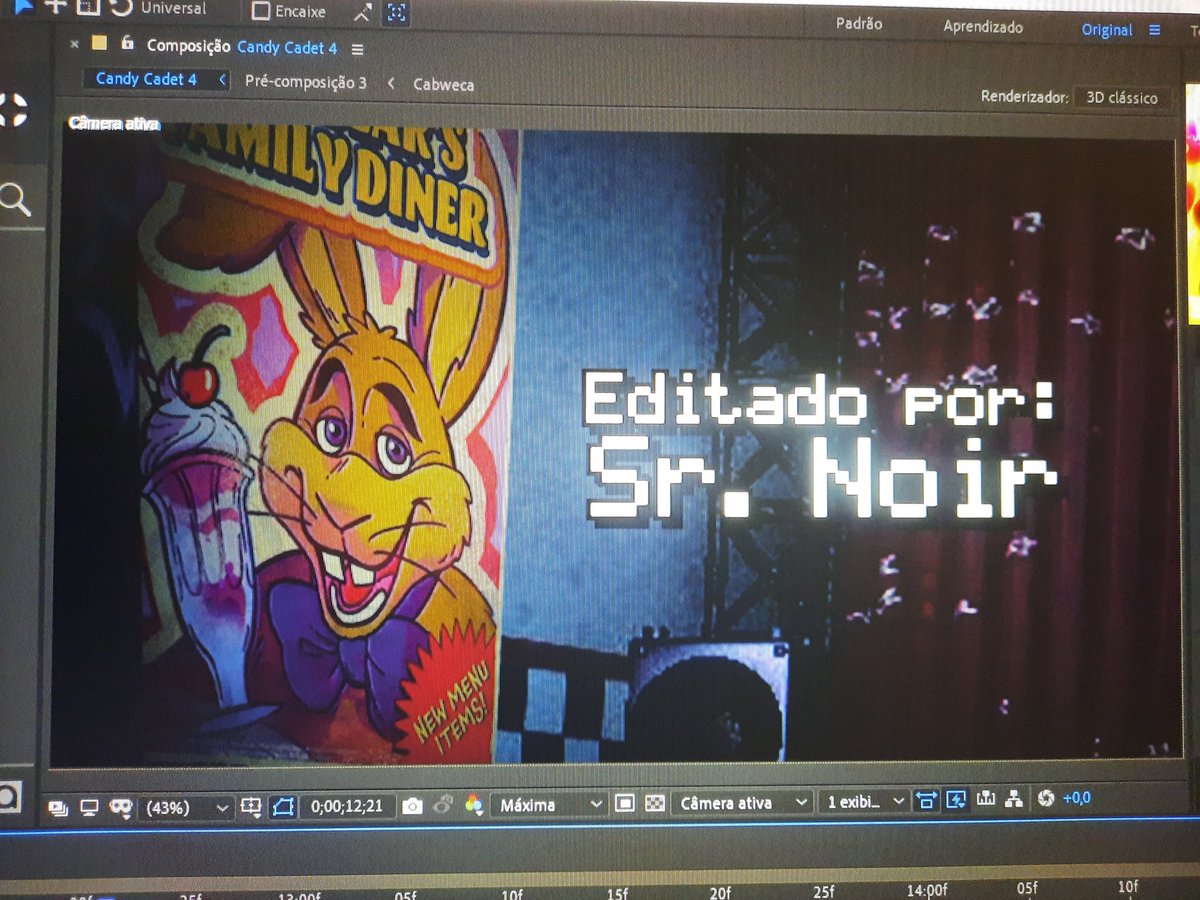Open the show channel and color management icon
This screenshot has height=900, width=1200.
pos(473,804)
